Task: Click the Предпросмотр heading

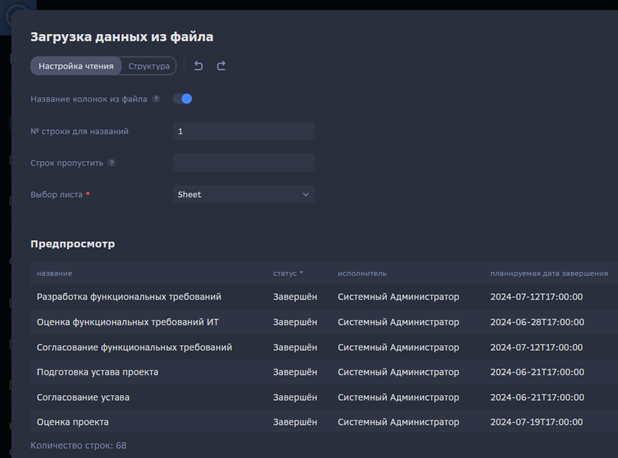Action: [73, 244]
